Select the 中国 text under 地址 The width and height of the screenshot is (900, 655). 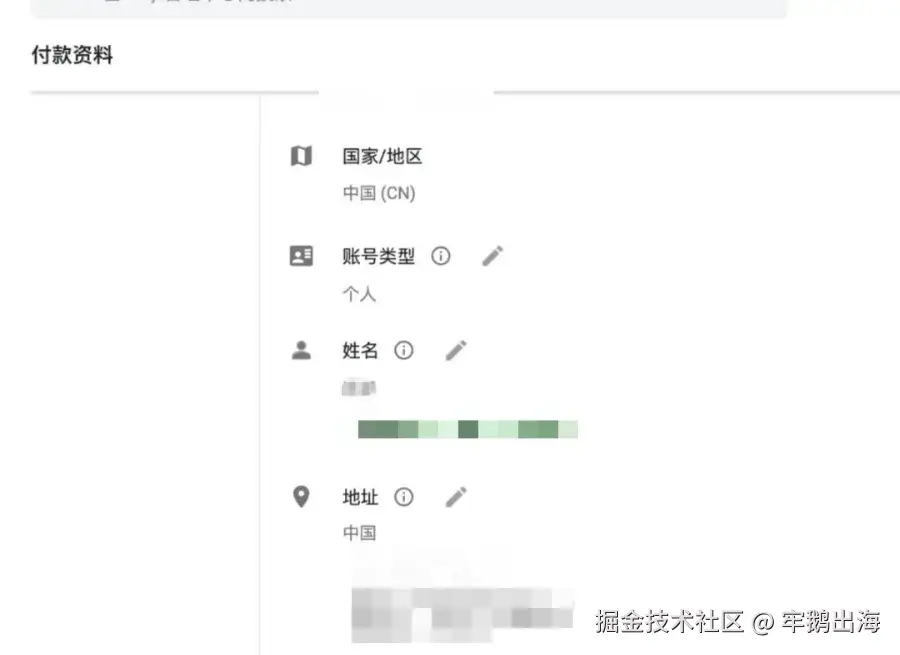[359, 533]
